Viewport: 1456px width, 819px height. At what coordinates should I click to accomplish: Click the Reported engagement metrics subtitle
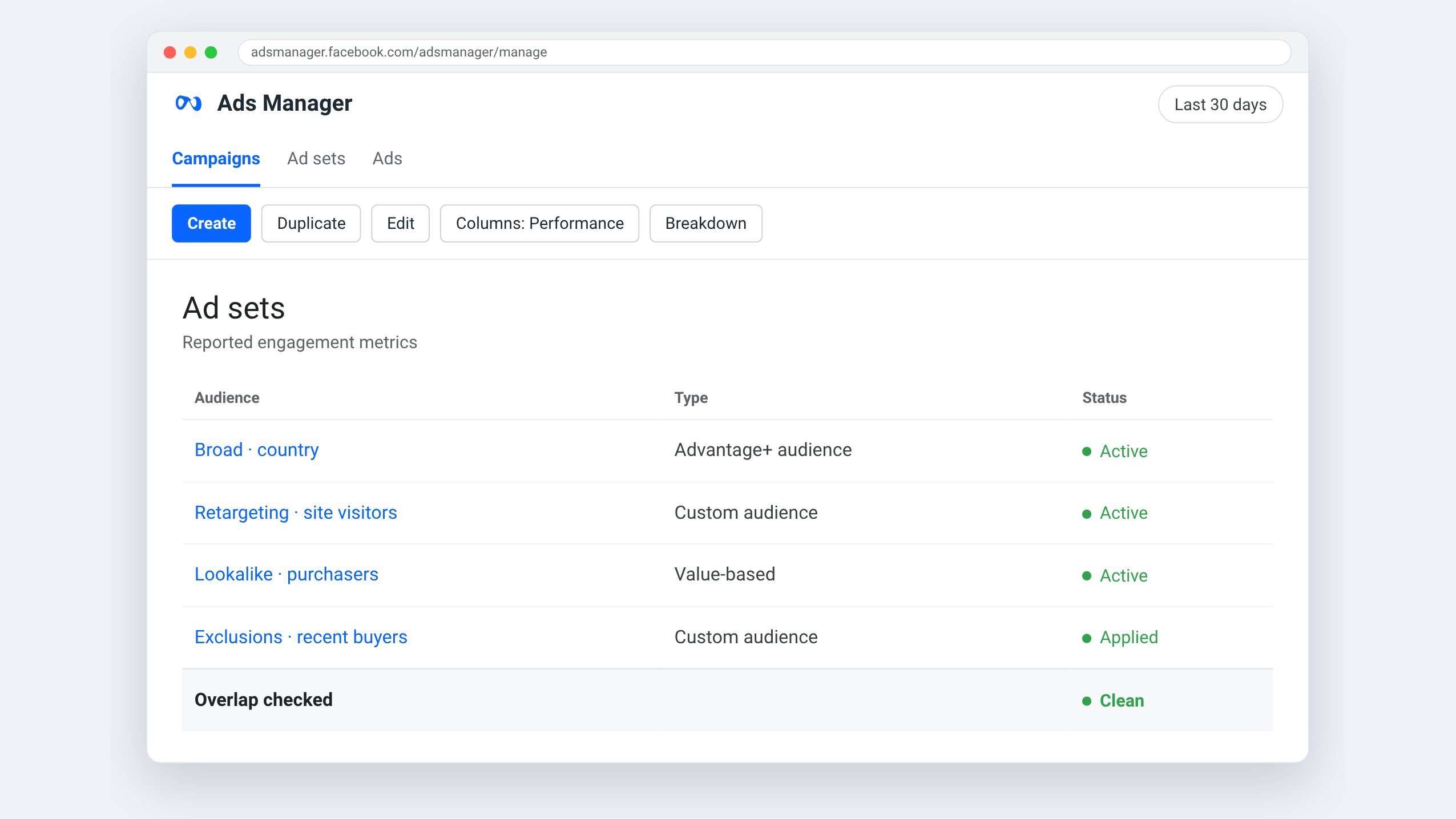tap(300, 342)
